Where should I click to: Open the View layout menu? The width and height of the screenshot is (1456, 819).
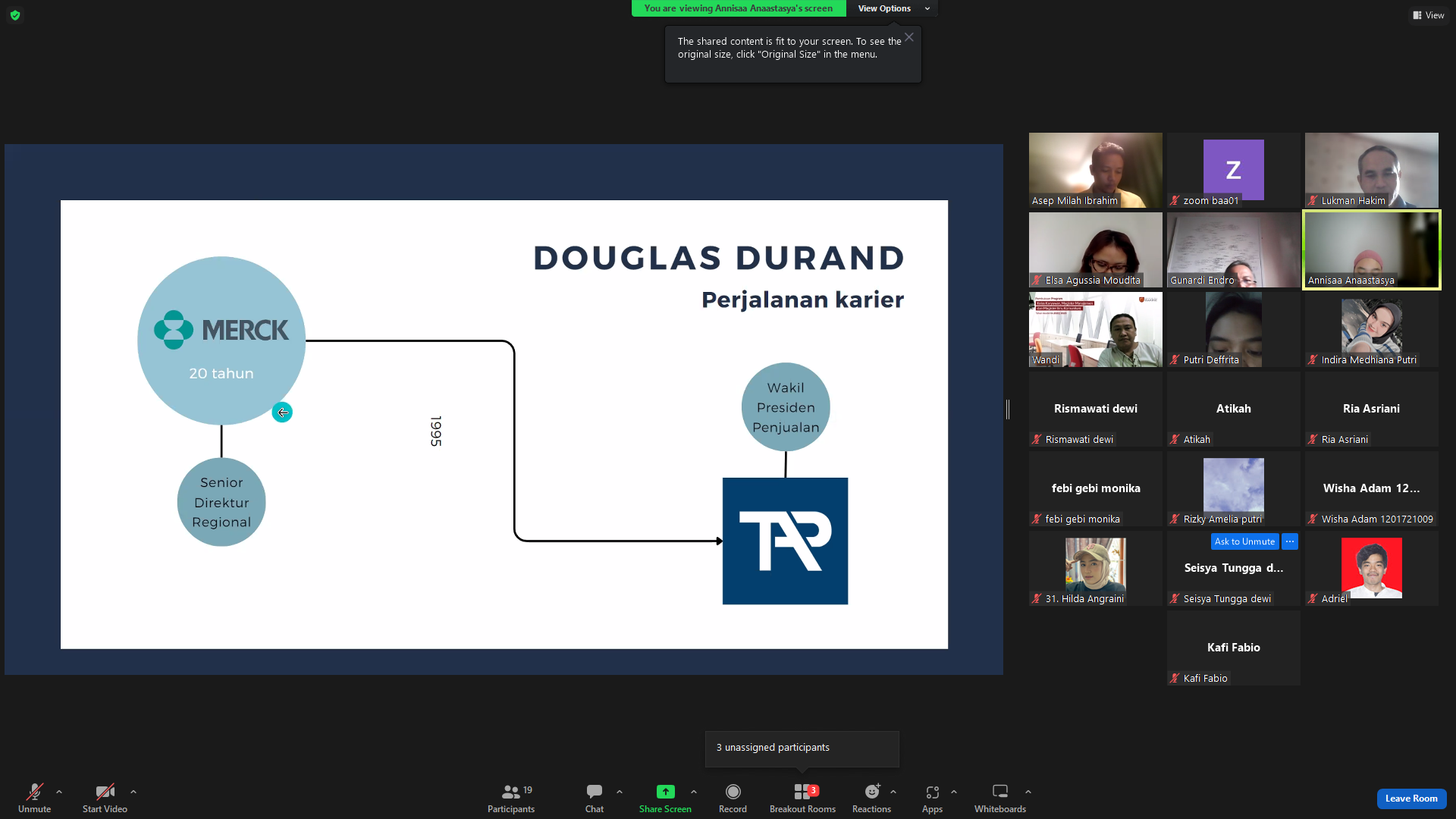pyautogui.click(x=1428, y=15)
